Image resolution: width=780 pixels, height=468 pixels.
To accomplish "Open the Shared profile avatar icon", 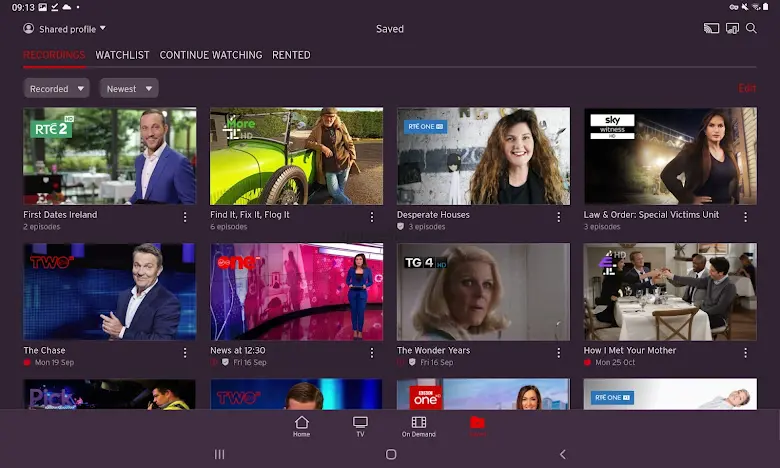I will click(28, 28).
